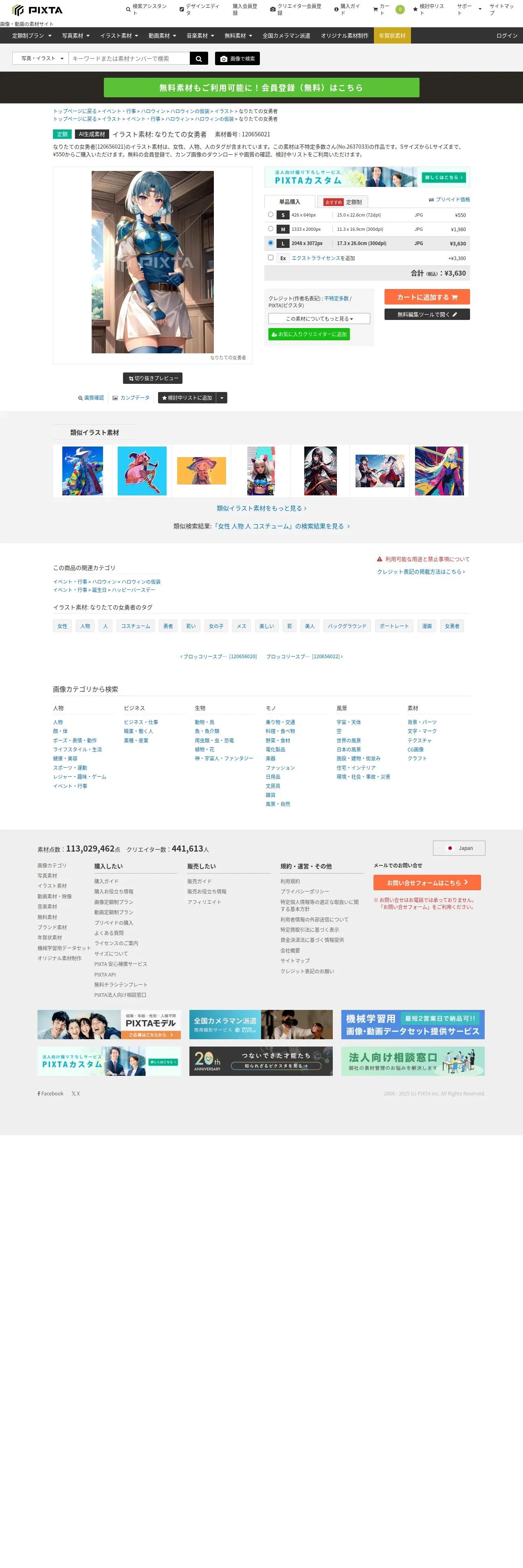
Task: Click next item link [120656022]
Action: coord(304,656)
